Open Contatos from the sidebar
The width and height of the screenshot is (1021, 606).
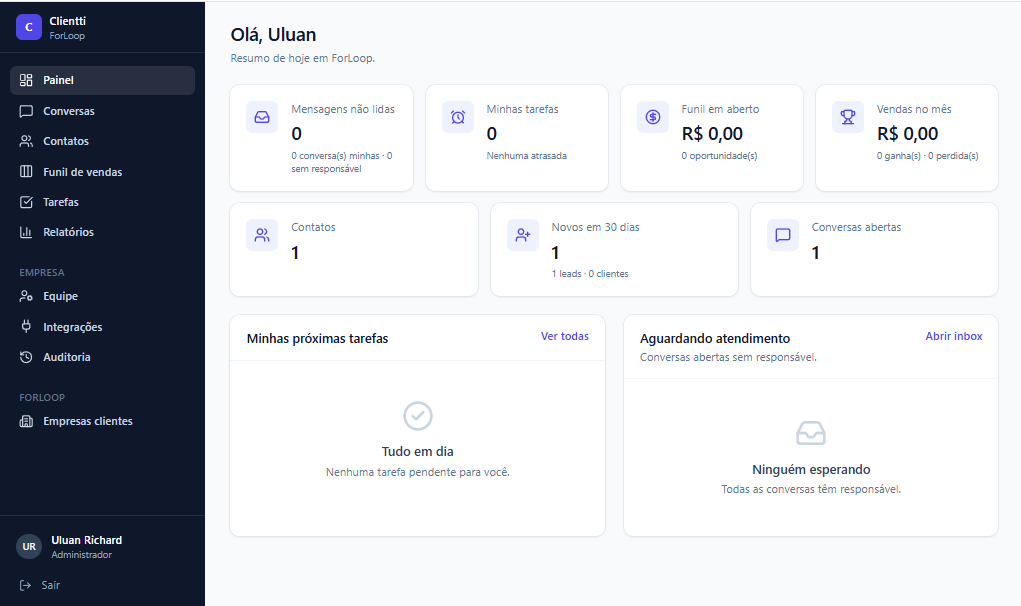[x=102, y=141]
